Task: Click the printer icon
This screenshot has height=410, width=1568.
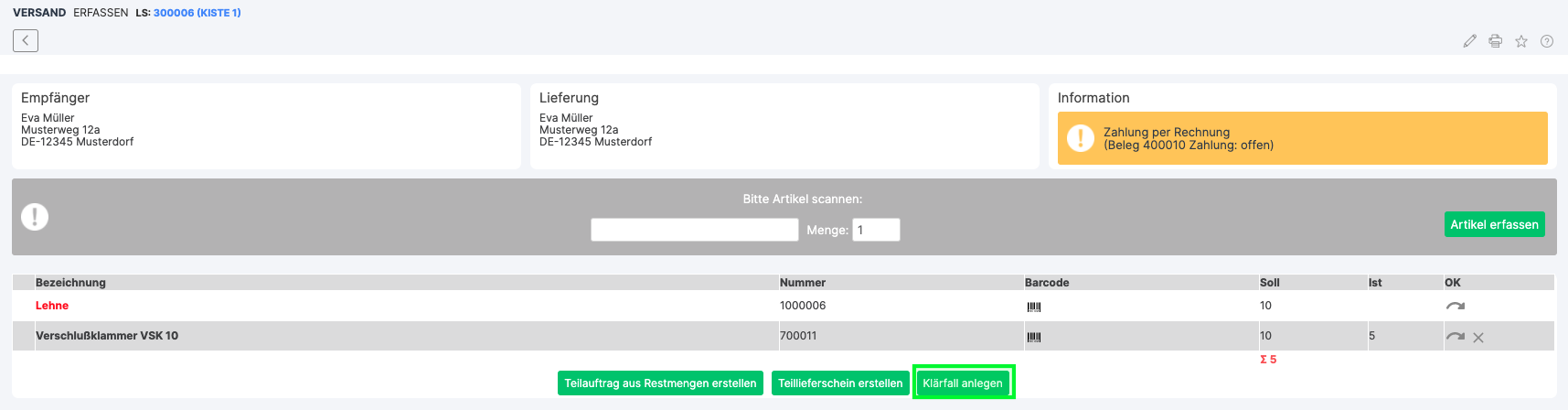Action: (1495, 41)
